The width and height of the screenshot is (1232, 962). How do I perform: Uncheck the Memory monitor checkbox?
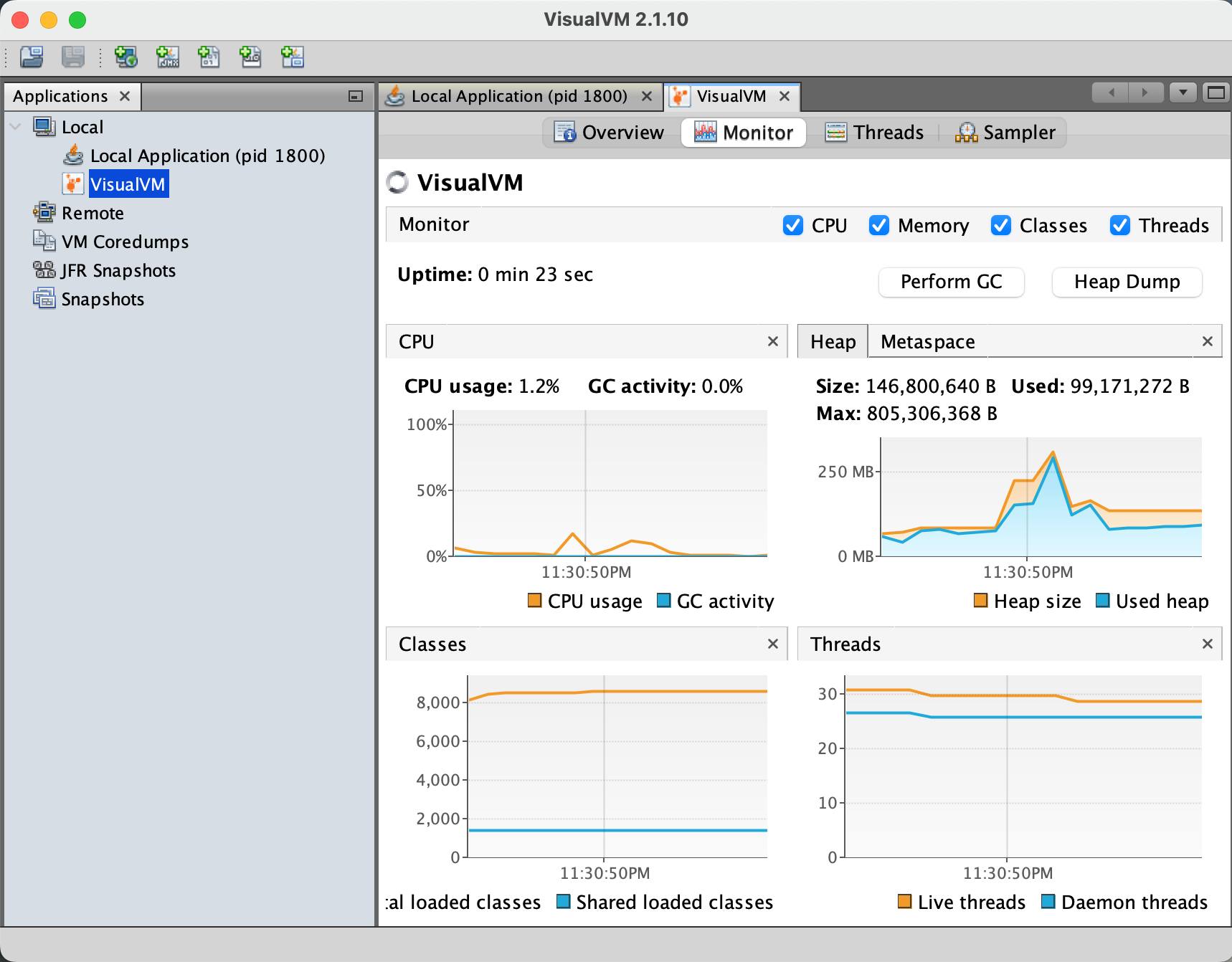coord(879,225)
